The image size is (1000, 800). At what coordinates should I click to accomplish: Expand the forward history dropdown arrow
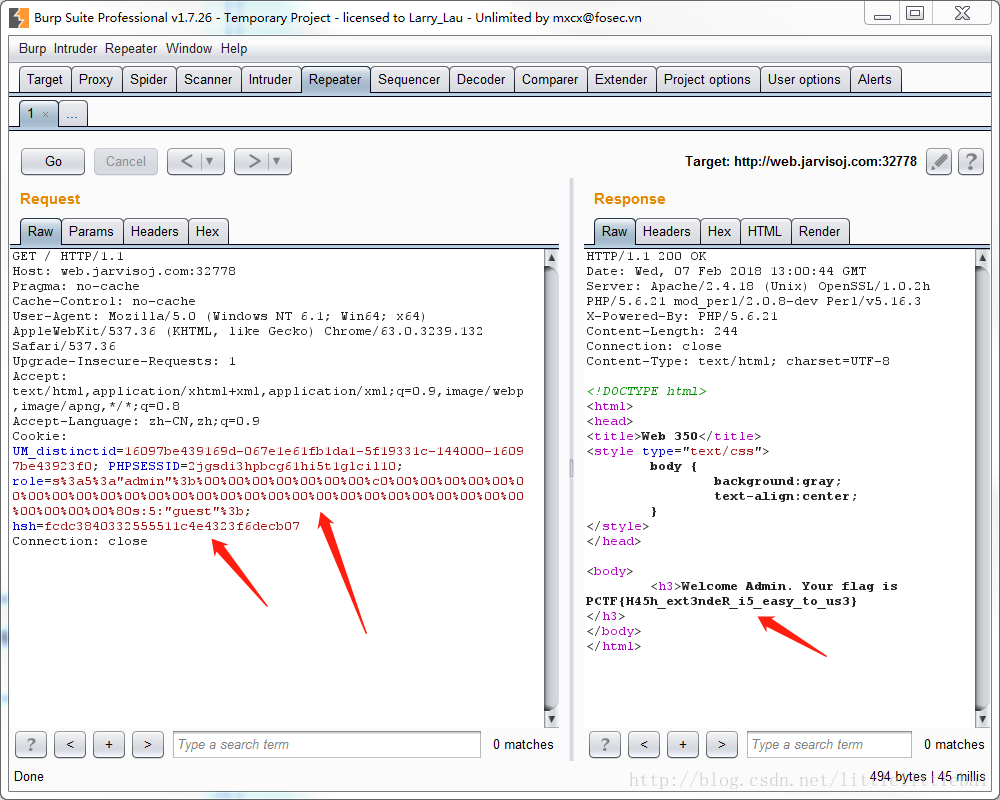(277, 161)
